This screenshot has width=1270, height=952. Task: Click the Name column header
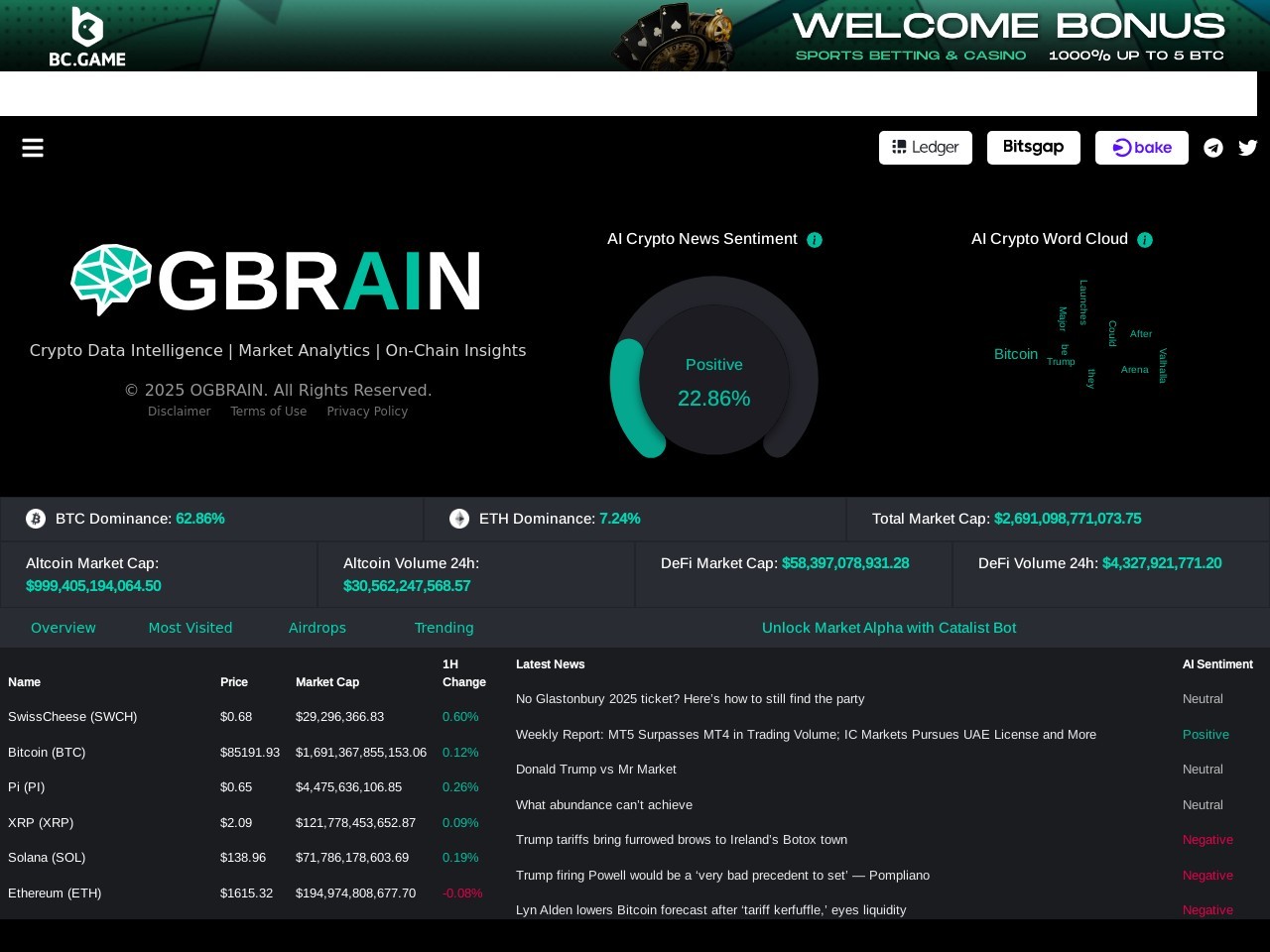point(24,682)
